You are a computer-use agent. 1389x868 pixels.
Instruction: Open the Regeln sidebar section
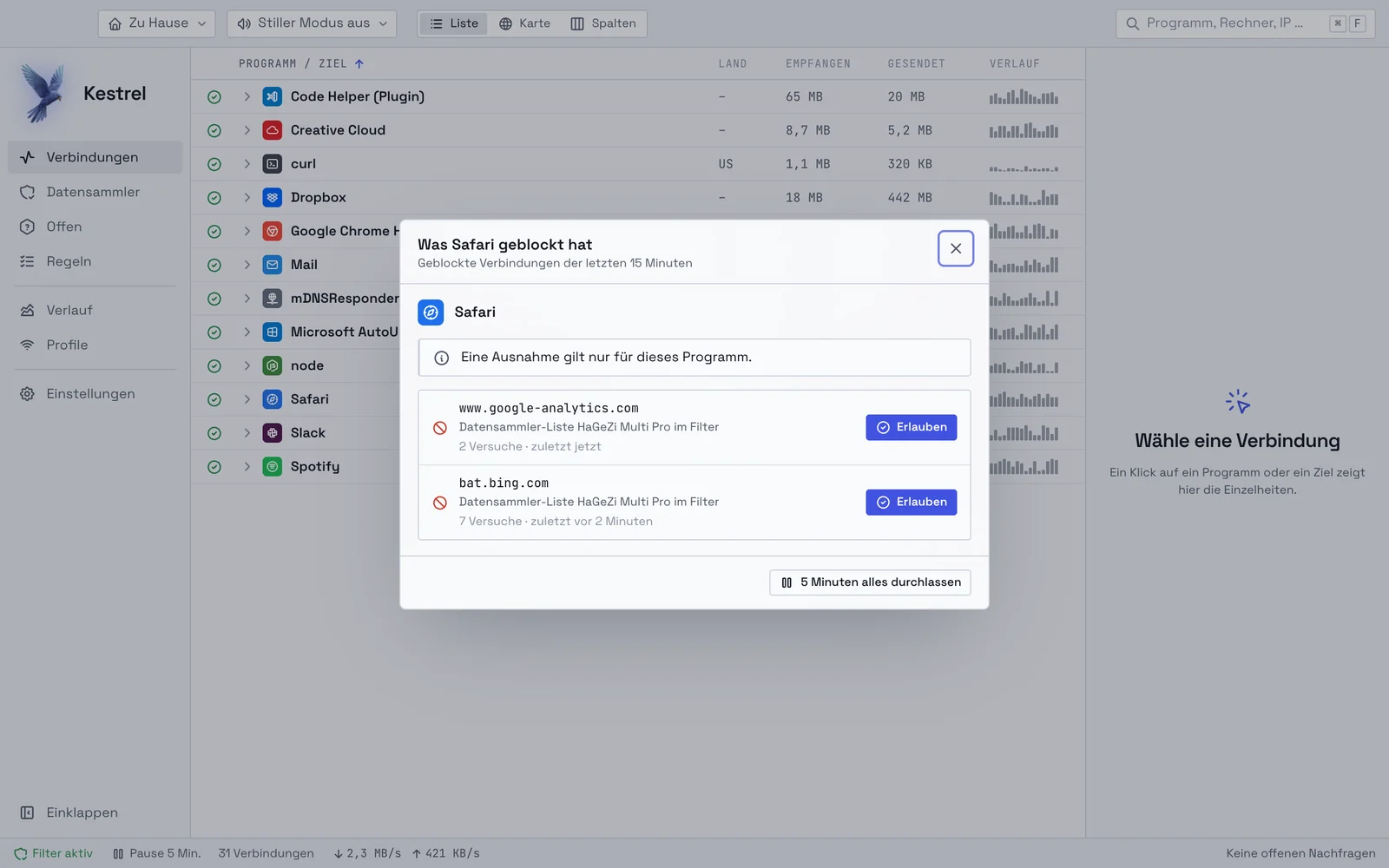click(x=95, y=261)
